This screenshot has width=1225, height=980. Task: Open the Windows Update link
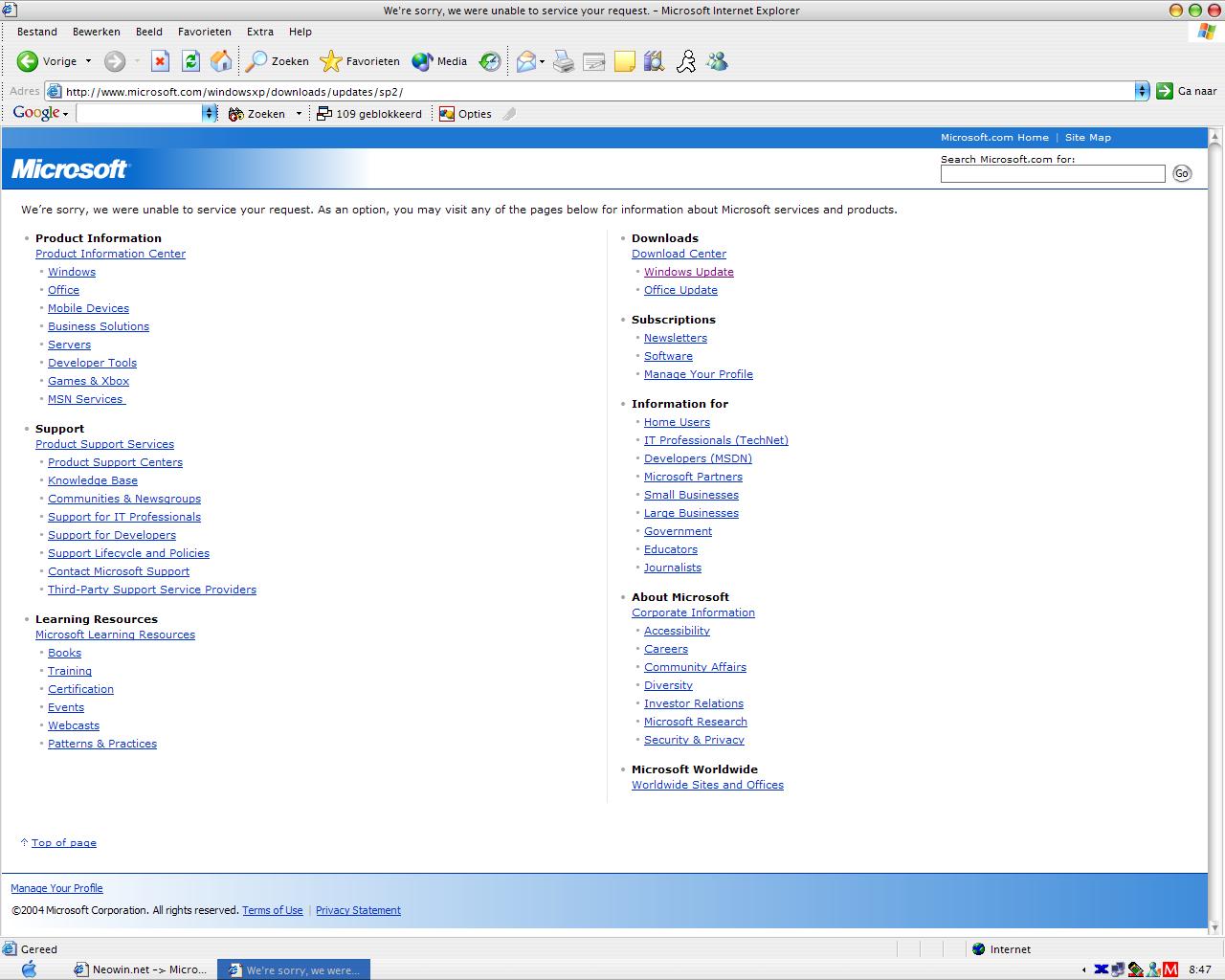tap(688, 271)
